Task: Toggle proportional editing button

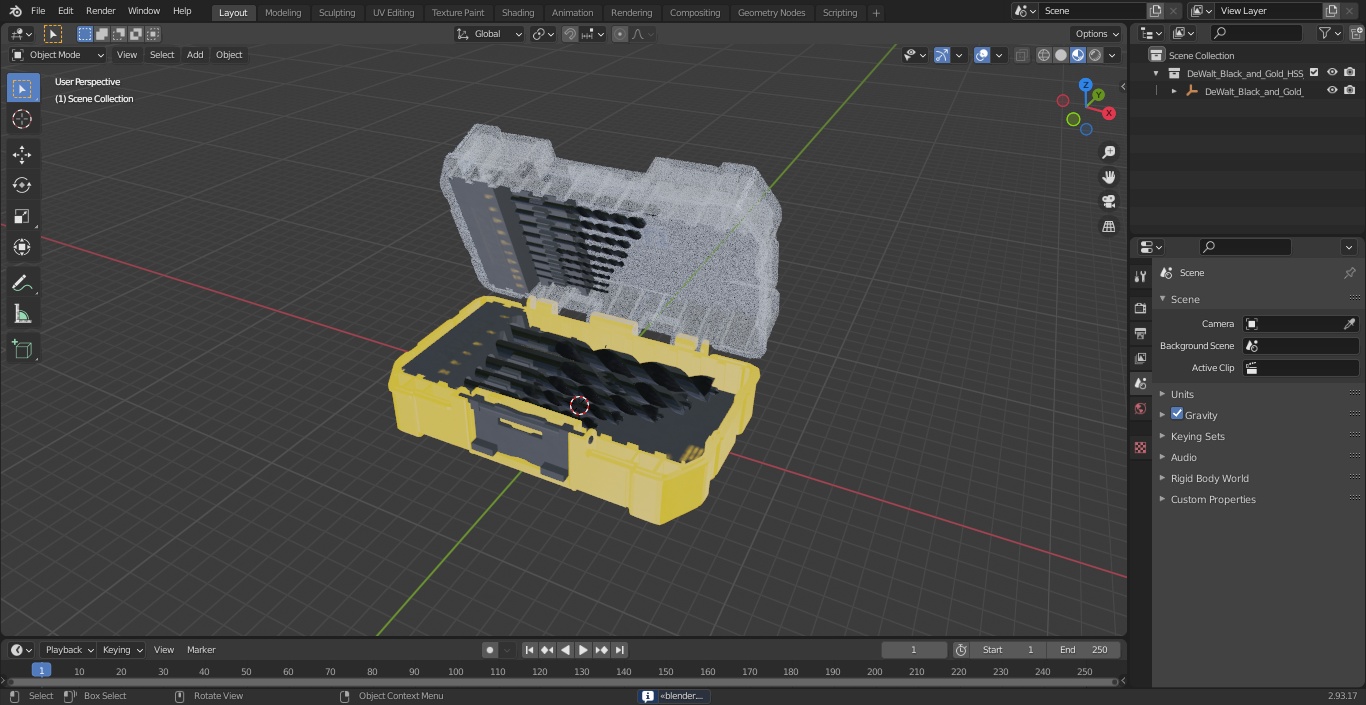Action: coord(620,34)
